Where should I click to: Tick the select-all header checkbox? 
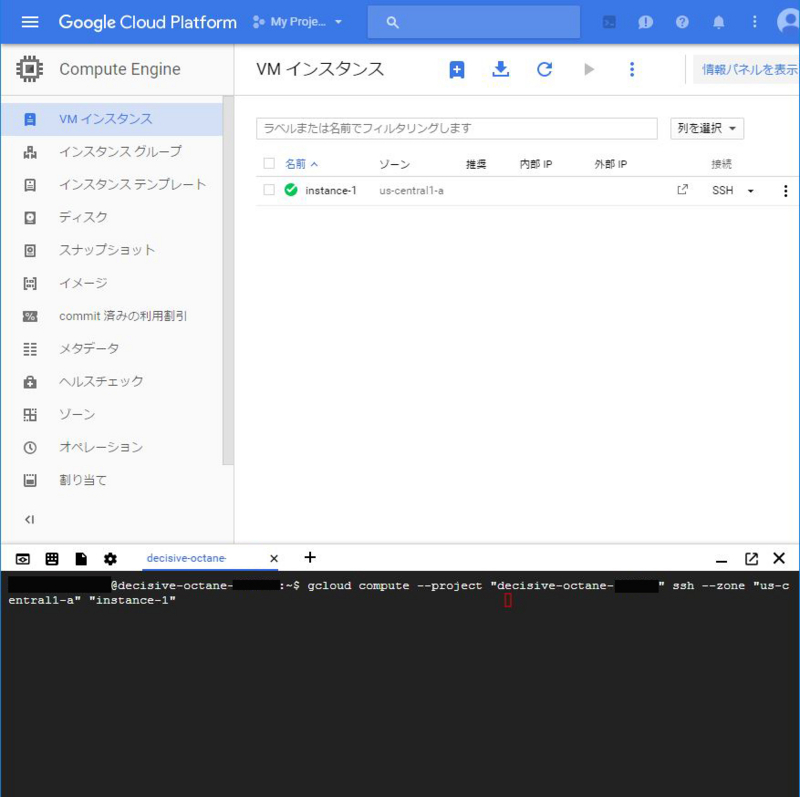coord(269,163)
